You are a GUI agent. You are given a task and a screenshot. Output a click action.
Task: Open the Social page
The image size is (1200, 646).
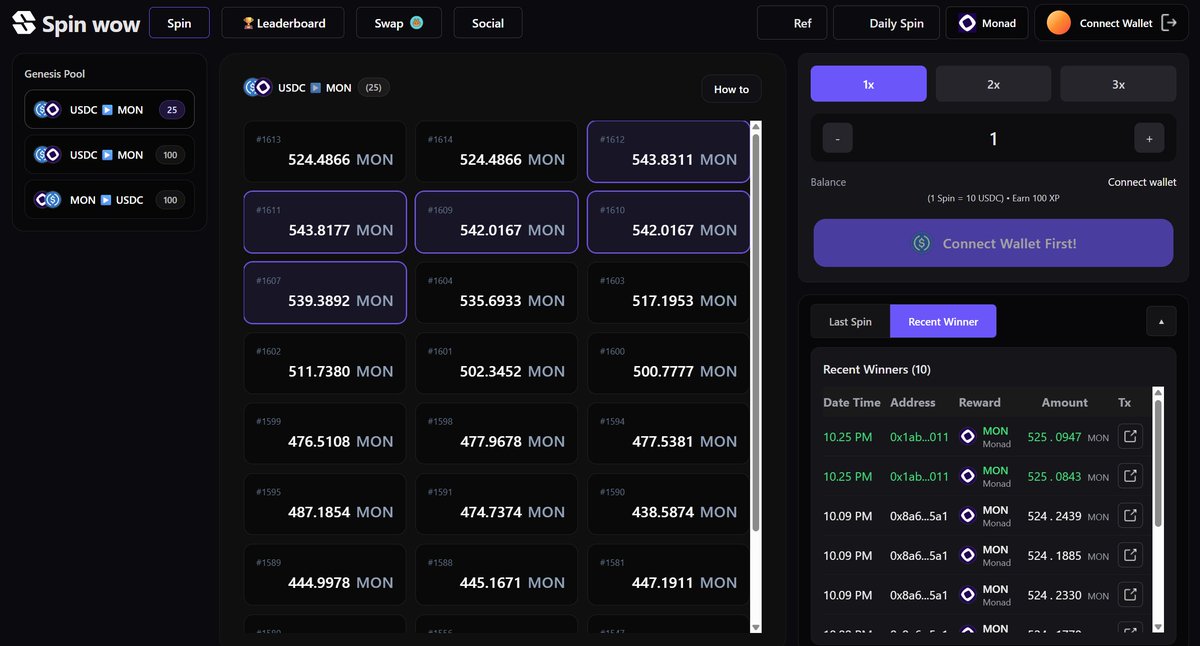pos(488,23)
